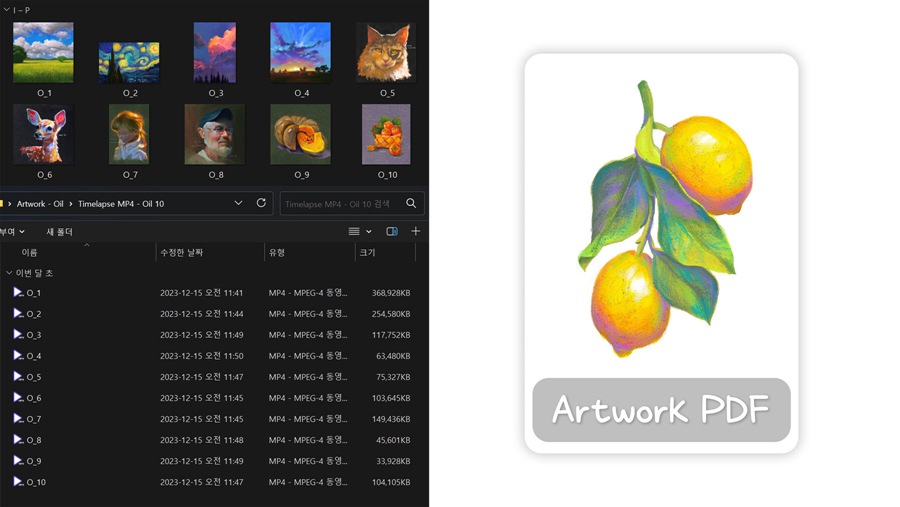Click the 'Artwork PDF' label button
Viewport: 900px width, 507px height.
tap(661, 410)
